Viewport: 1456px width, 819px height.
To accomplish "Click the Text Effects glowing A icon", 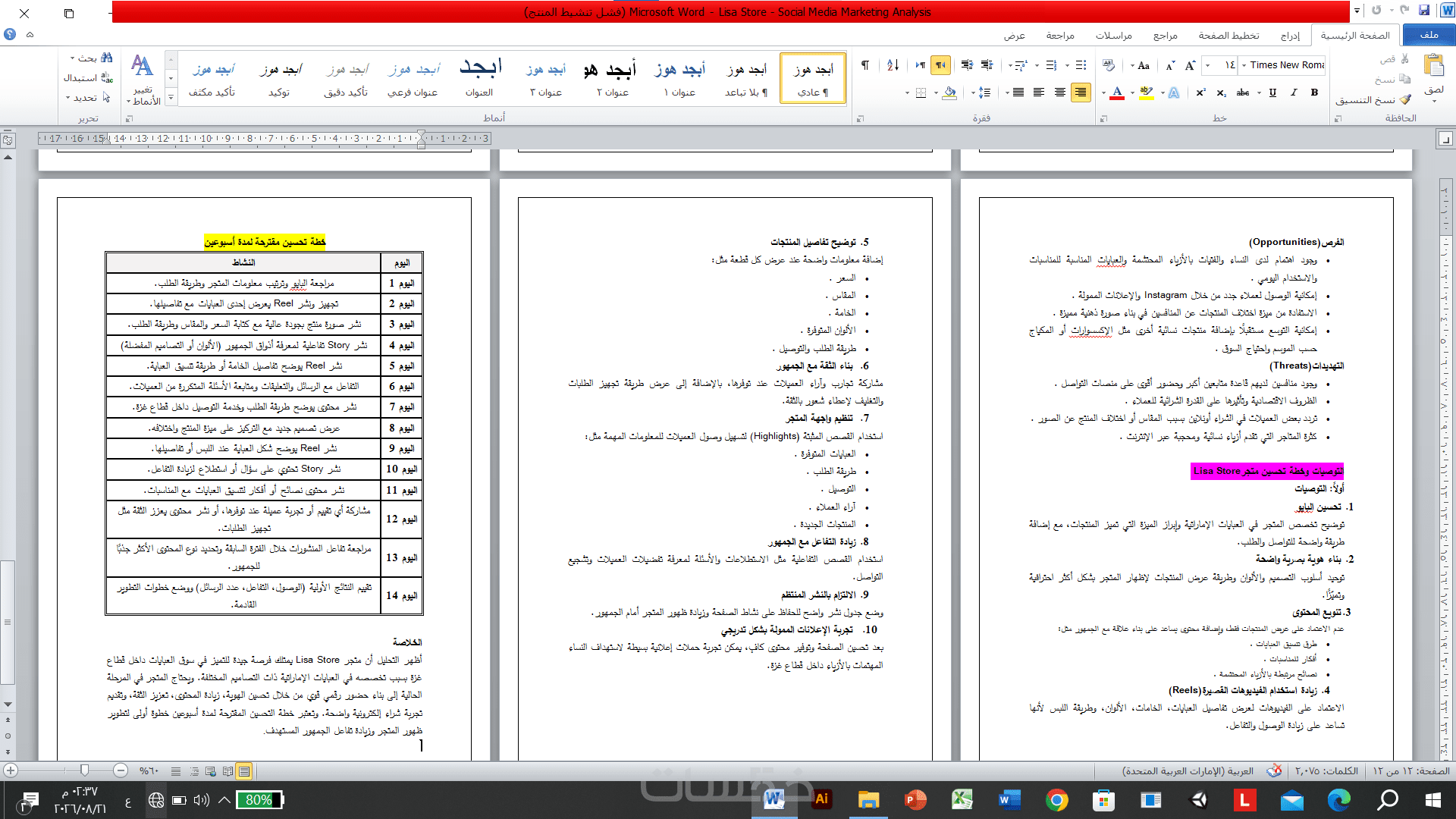I will tap(1174, 93).
